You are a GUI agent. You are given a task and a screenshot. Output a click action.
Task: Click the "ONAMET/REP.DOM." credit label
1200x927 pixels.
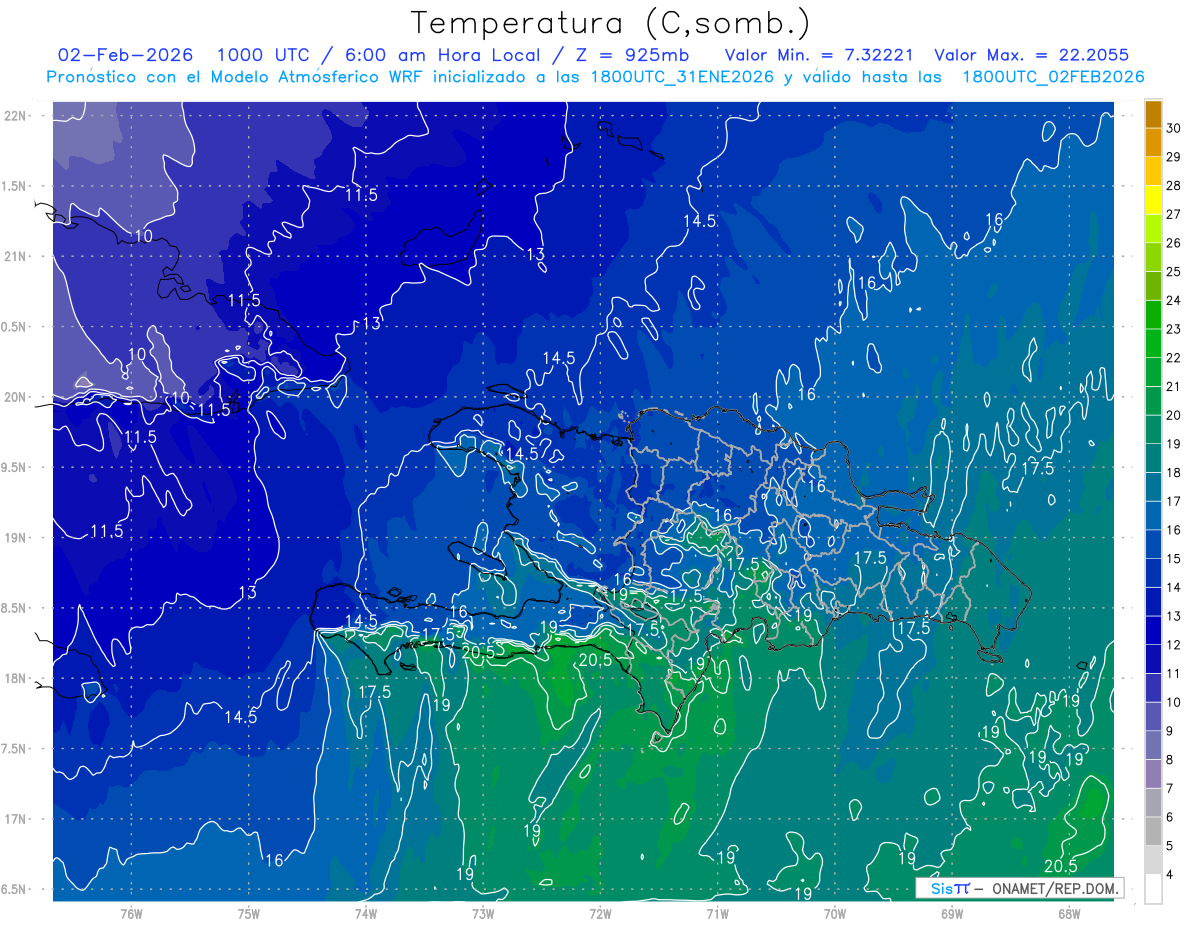(x=1055, y=888)
